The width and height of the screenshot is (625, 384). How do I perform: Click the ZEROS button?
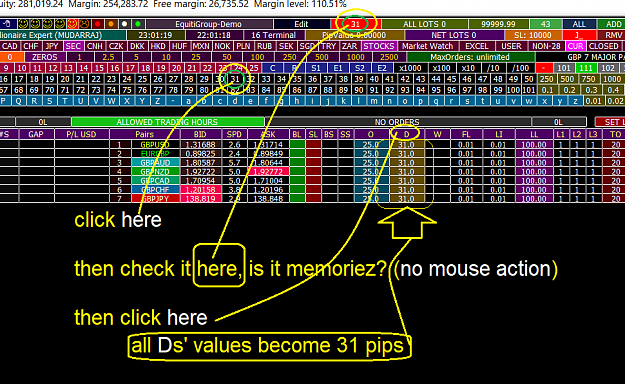[44, 57]
